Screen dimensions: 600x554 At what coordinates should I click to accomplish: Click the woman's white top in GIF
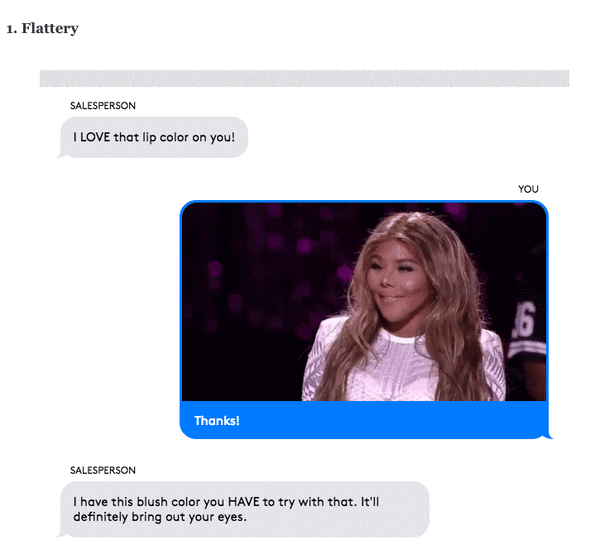coord(402,367)
